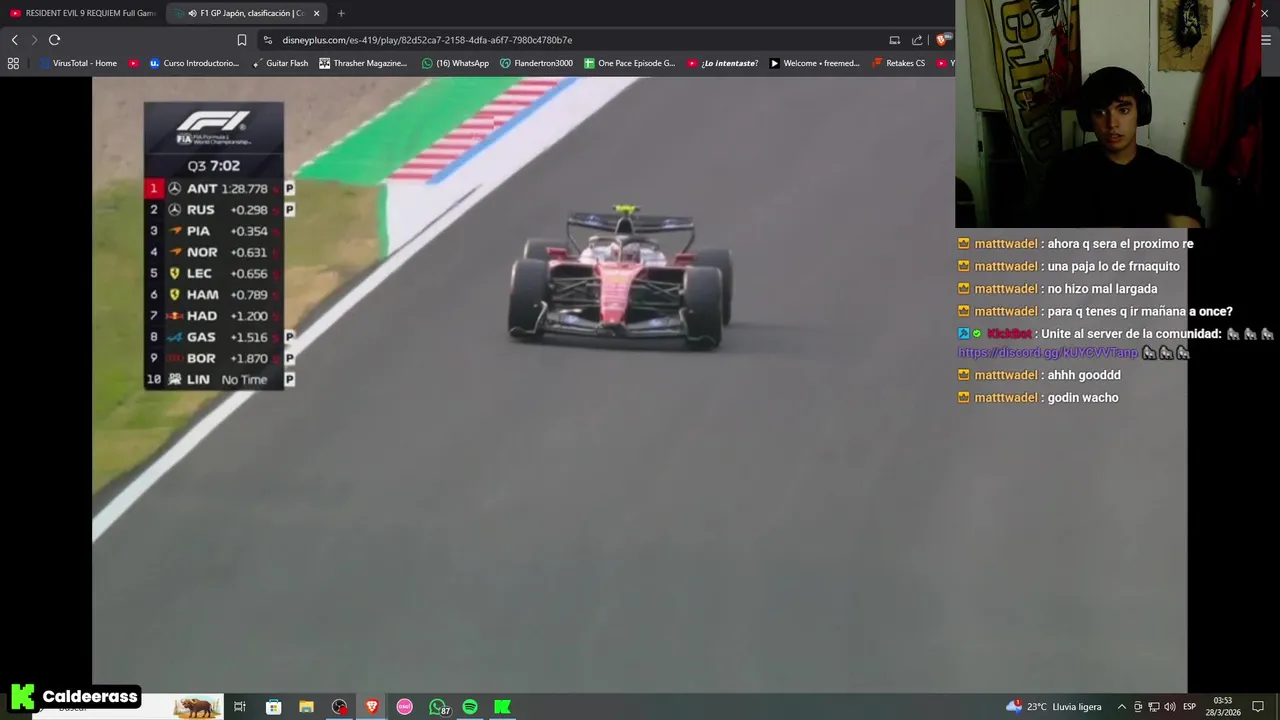Open the browser apps grid icon
Screen dimensions: 1280x720
click(13, 63)
